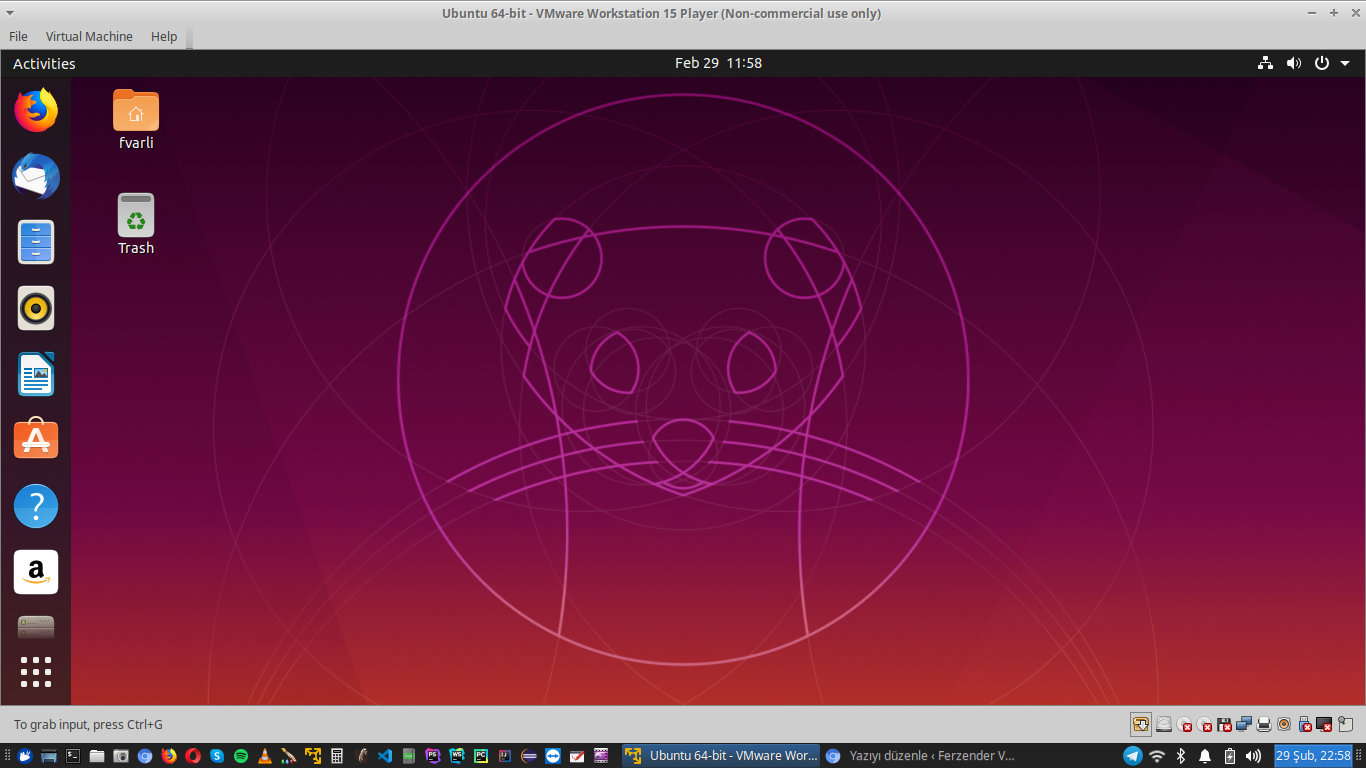Click the Bluetooth icon in host tray
Viewport: 1366px width, 768px height.
[x=1181, y=756]
